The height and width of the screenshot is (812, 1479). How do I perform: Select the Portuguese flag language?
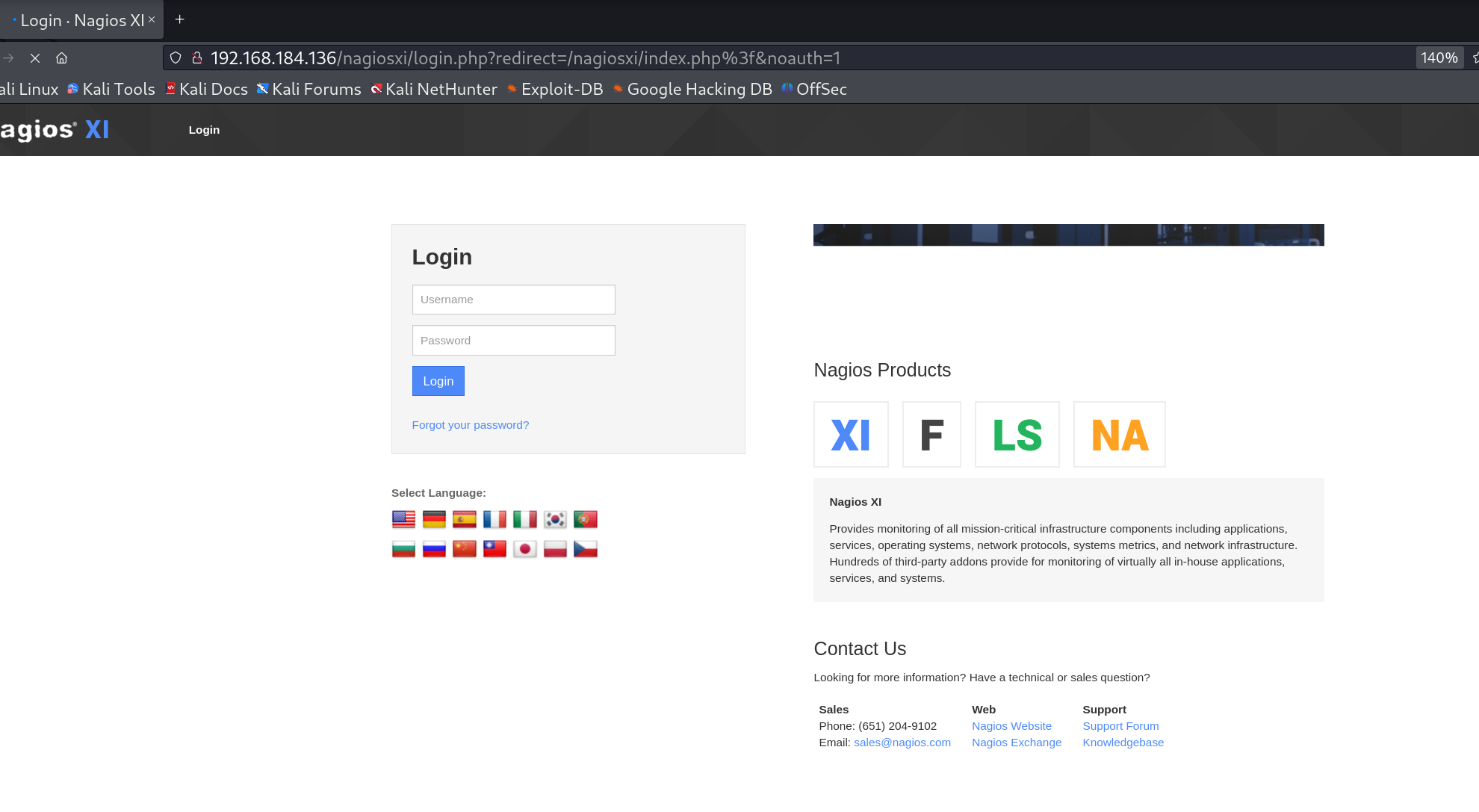point(586,519)
